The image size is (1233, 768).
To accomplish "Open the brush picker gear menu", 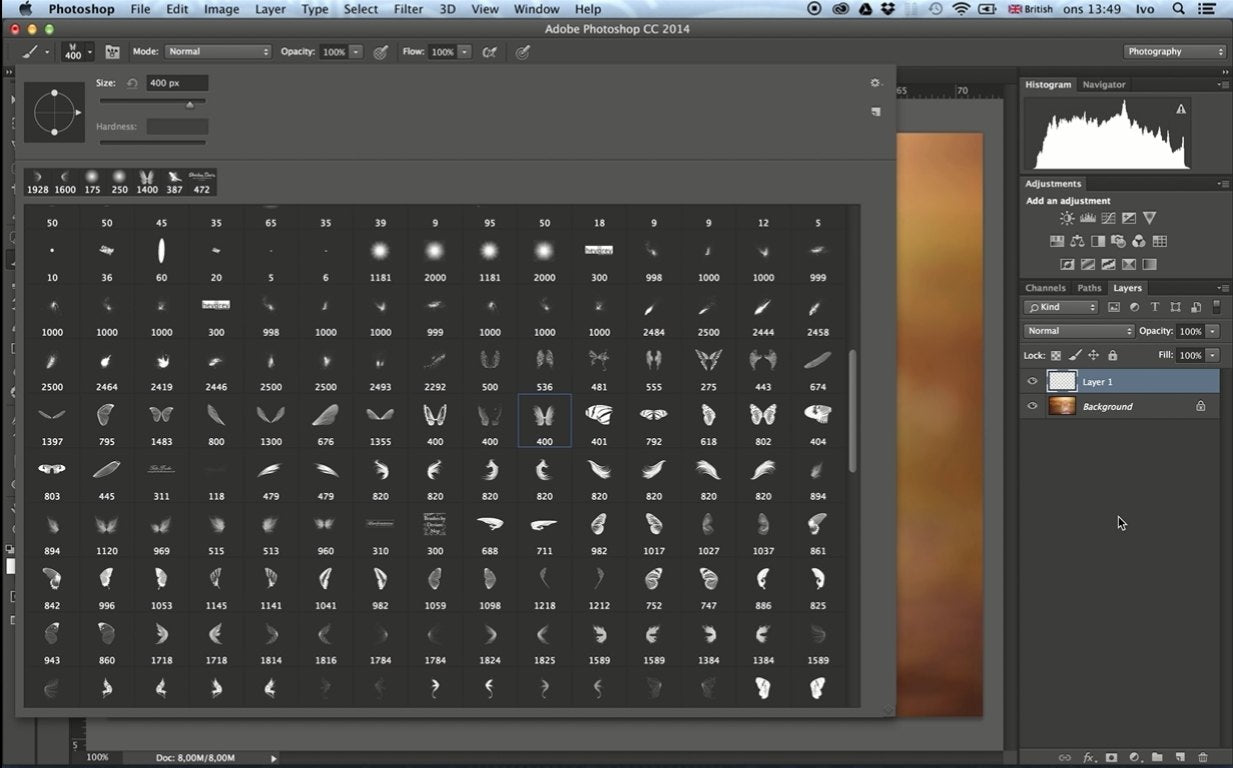I will pyautogui.click(x=875, y=83).
